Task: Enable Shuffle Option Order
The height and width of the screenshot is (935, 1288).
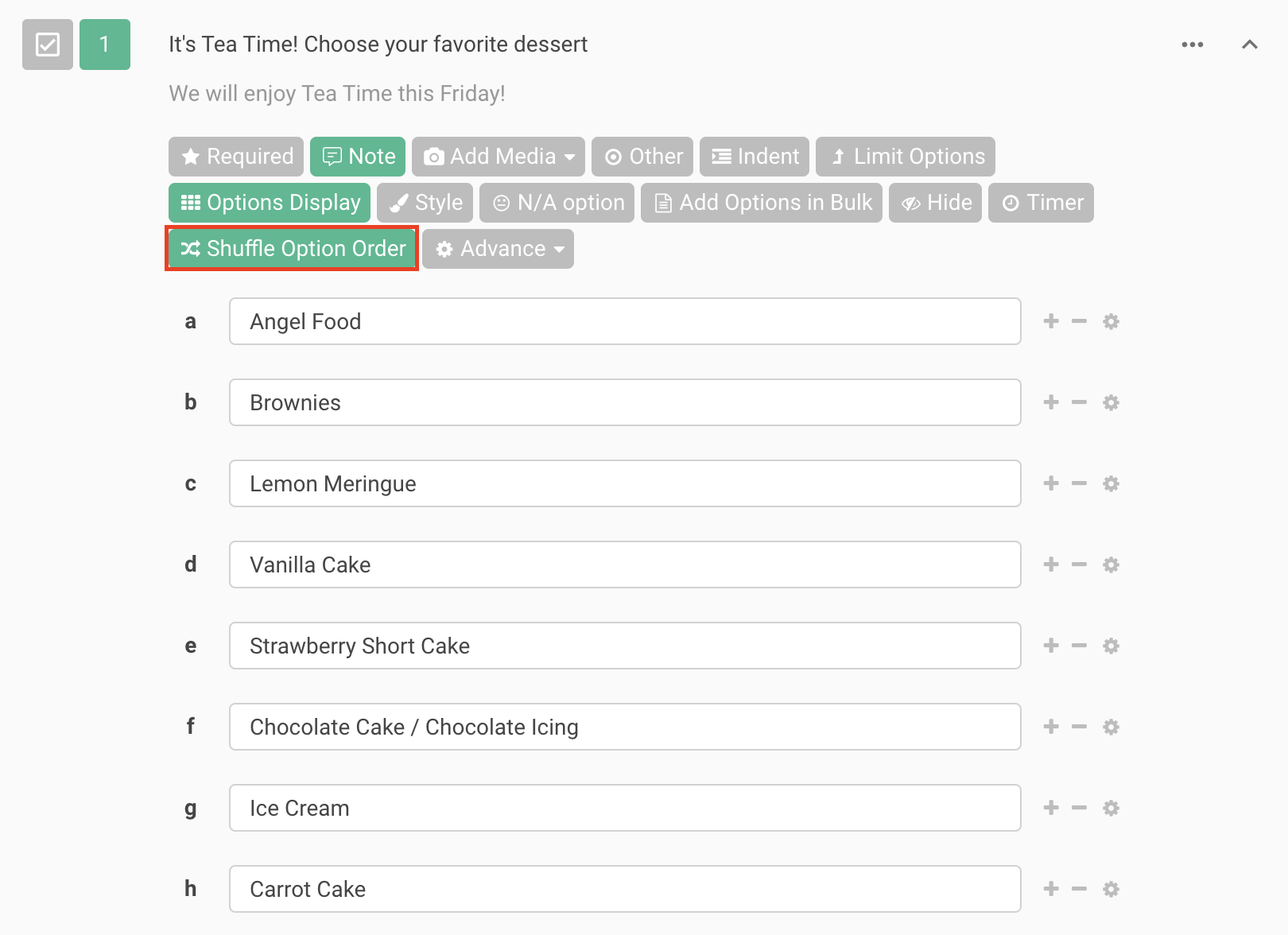Action: (x=292, y=249)
